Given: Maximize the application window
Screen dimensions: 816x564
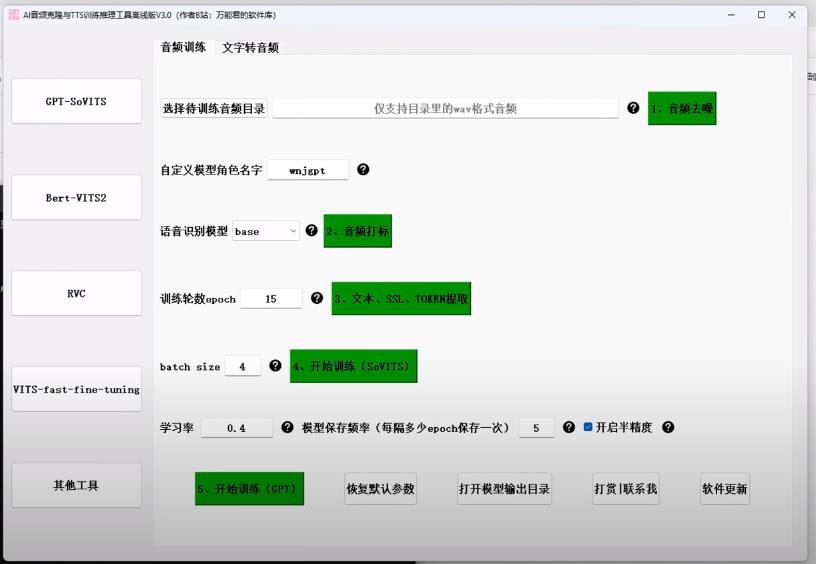Looking at the screenshot, I should coord(761,15).
